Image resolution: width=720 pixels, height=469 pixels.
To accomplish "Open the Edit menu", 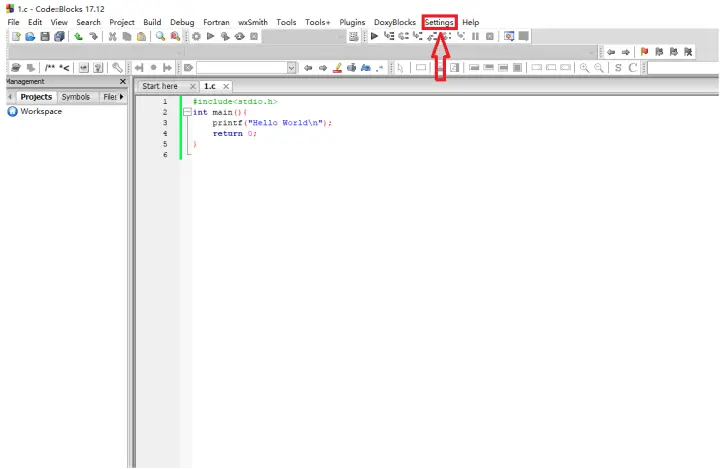I will pos(35,22).
